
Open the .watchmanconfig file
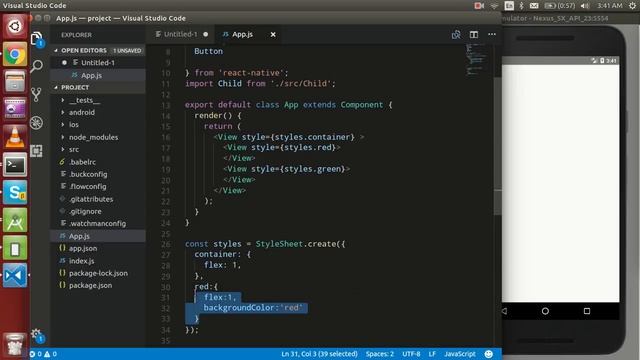97,224
